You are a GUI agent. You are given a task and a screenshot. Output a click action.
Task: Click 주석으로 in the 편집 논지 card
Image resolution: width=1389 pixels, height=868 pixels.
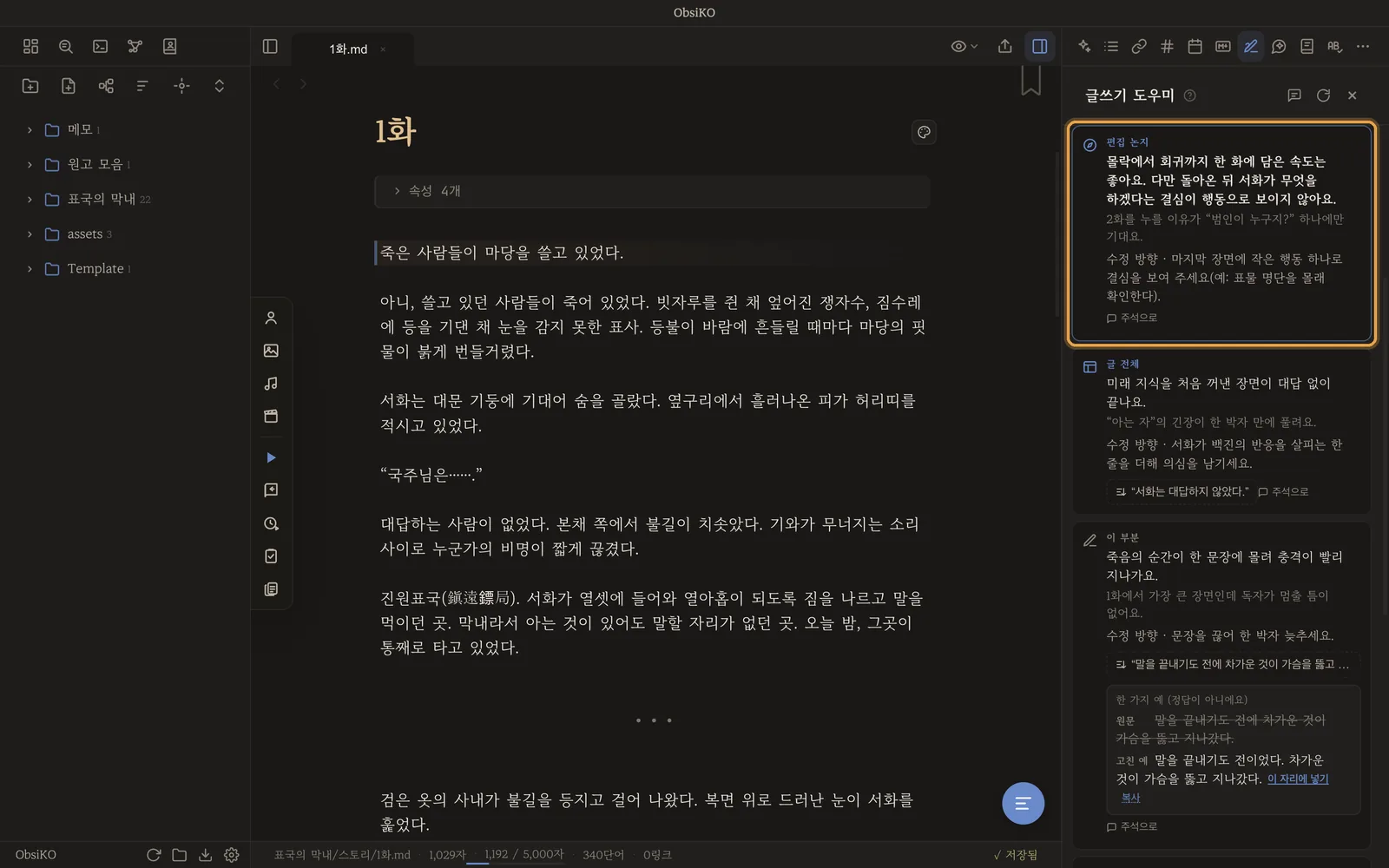point(1132,318)
